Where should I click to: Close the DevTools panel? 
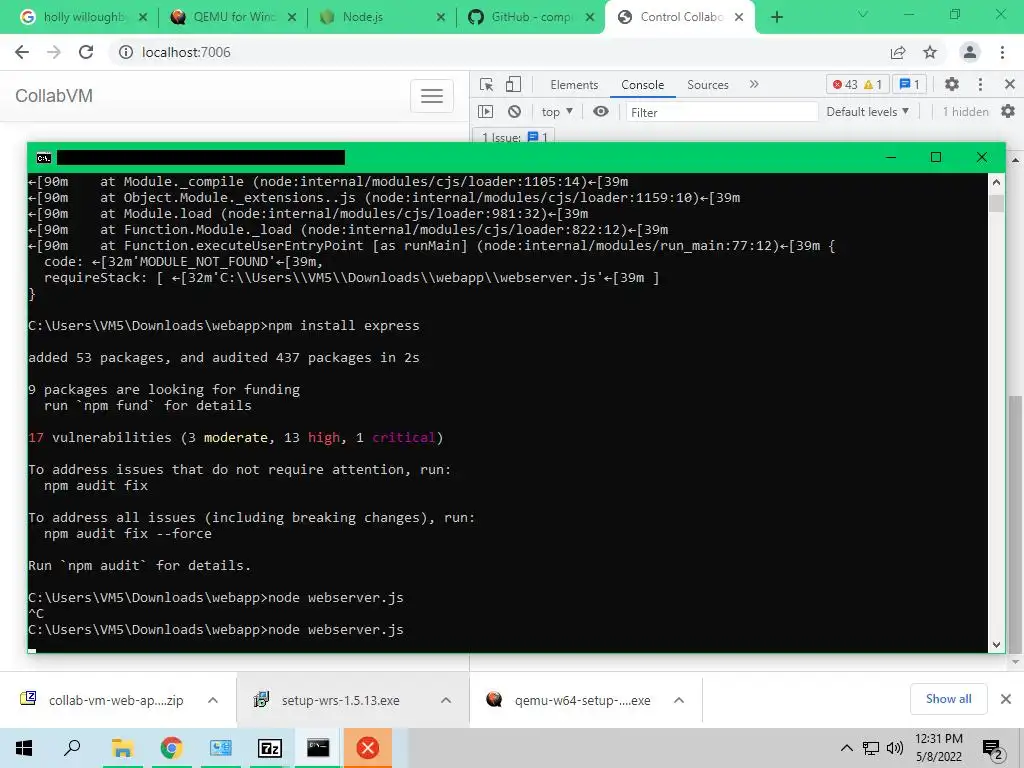click(x=1010, y=84)
